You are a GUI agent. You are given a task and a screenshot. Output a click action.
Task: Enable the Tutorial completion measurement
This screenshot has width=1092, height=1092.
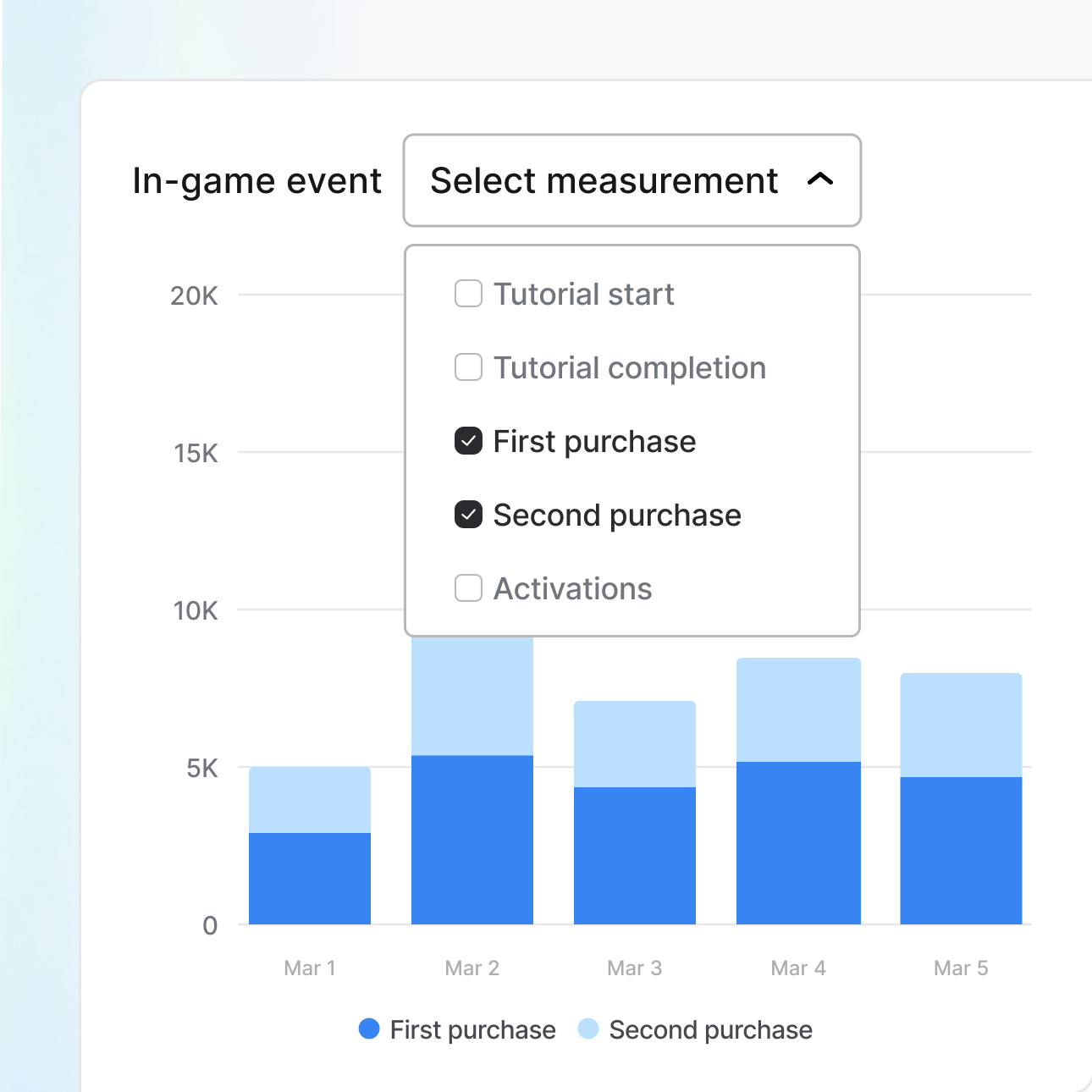[467, 367]
